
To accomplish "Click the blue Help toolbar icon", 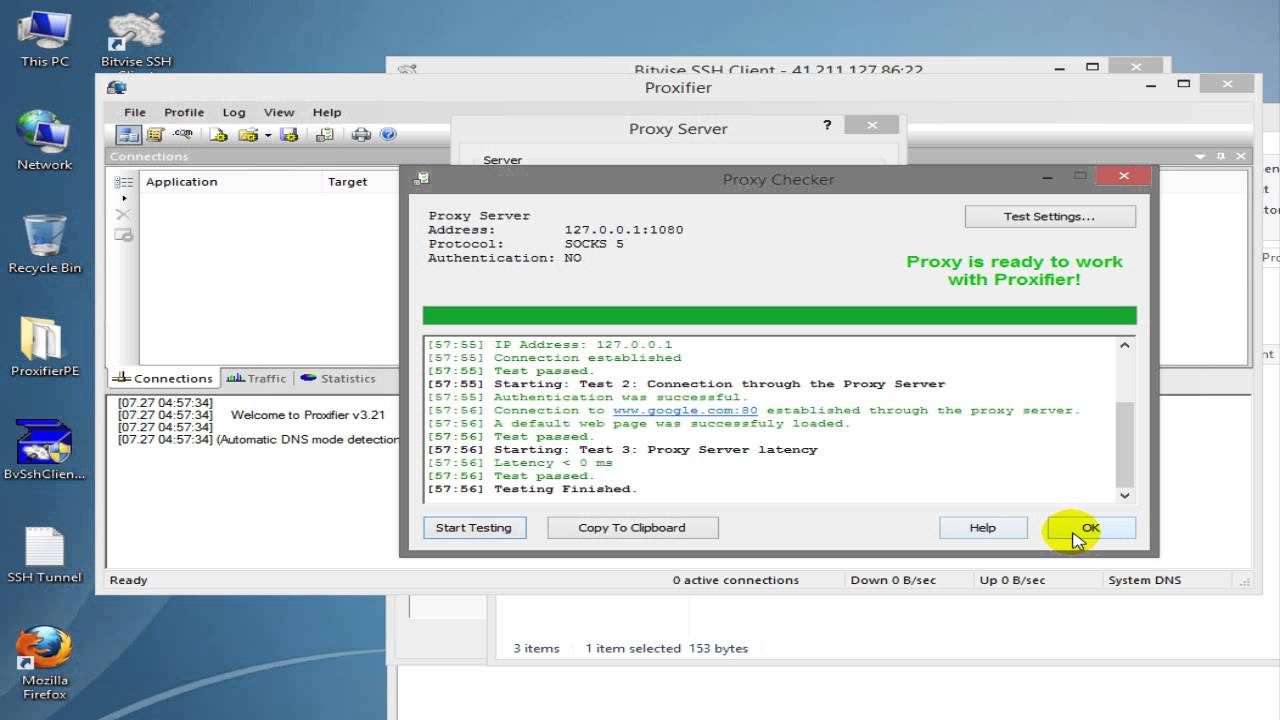I will [388, 134].
